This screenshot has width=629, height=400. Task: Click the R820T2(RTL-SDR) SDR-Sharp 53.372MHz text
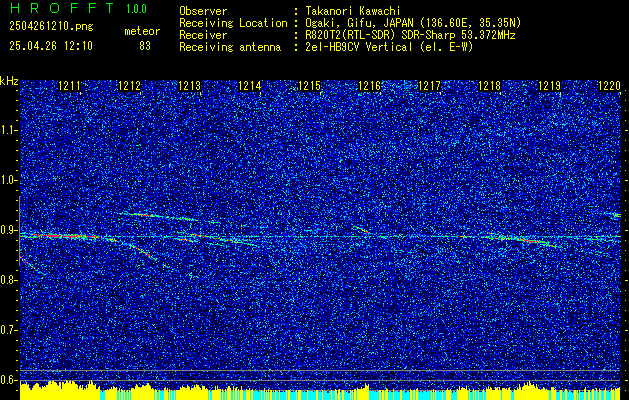(x=410, y=35)
